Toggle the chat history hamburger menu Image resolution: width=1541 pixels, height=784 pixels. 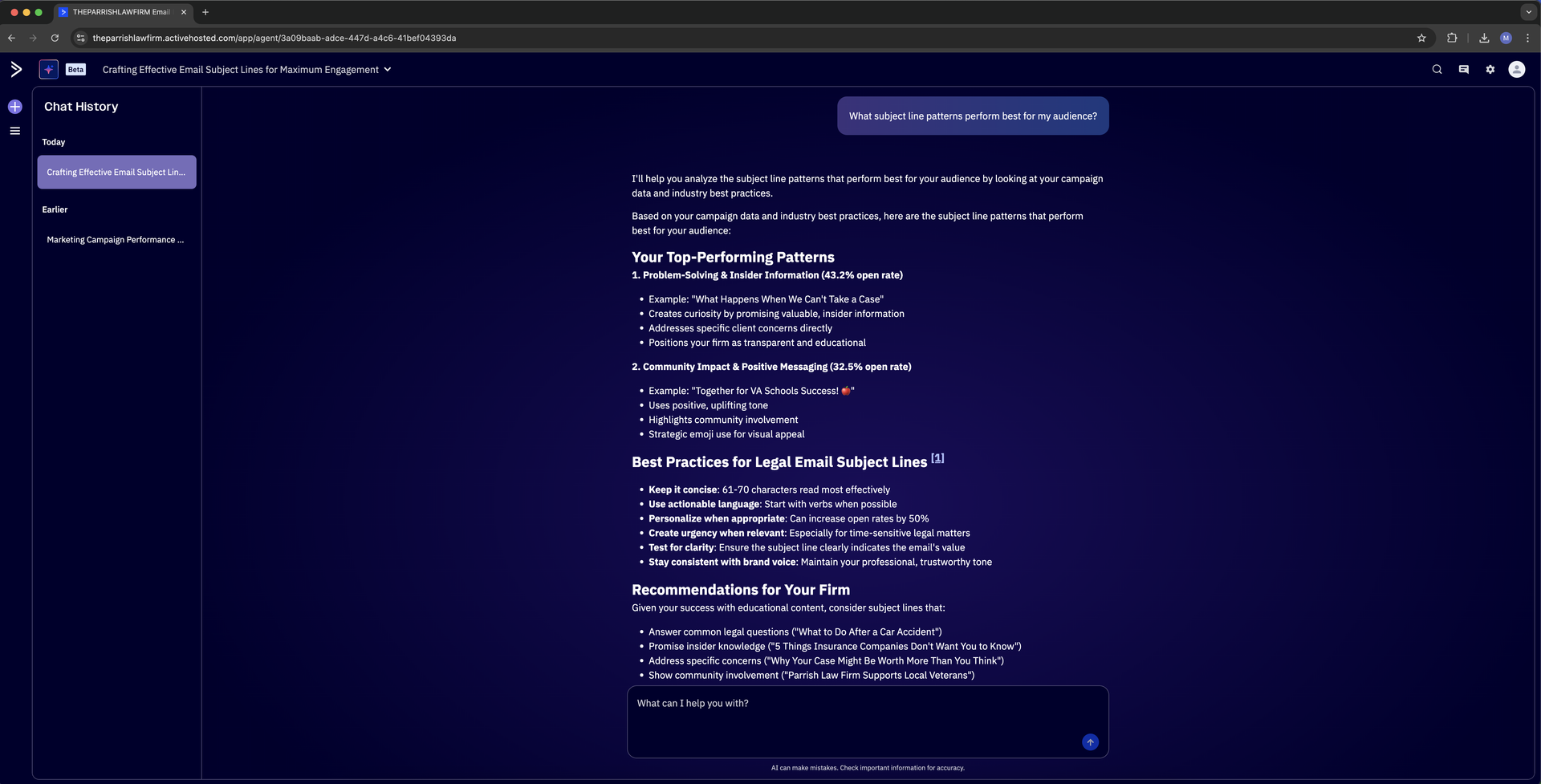[x=15, y=131]
